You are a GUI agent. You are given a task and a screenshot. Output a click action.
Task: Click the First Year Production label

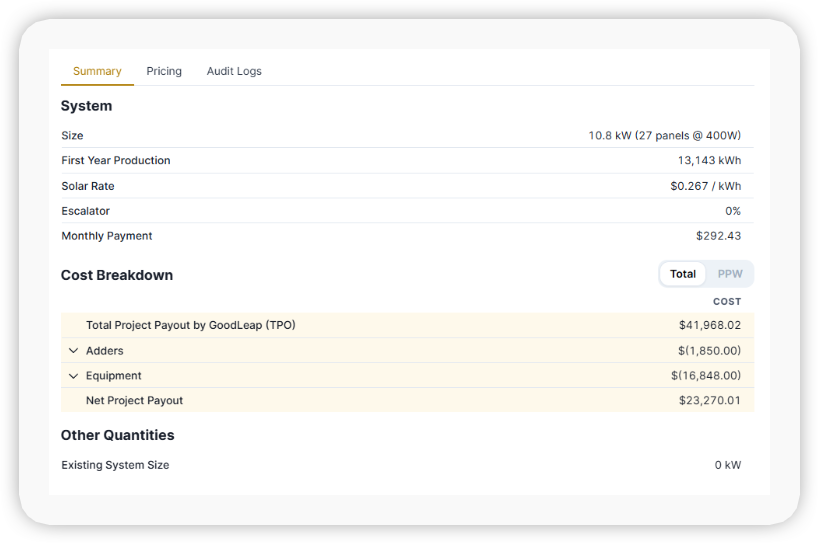pyautogui.click(x=116, y=161)
